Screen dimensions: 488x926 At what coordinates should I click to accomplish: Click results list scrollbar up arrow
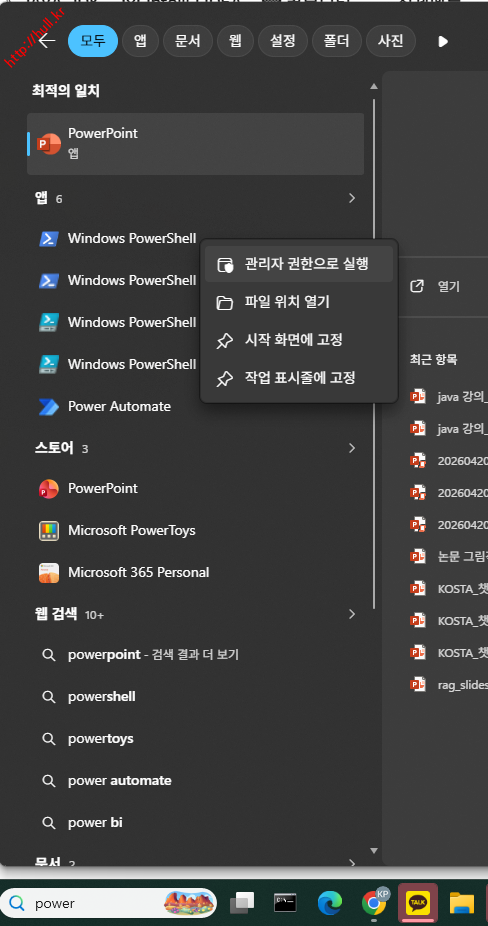coord(373,86)
